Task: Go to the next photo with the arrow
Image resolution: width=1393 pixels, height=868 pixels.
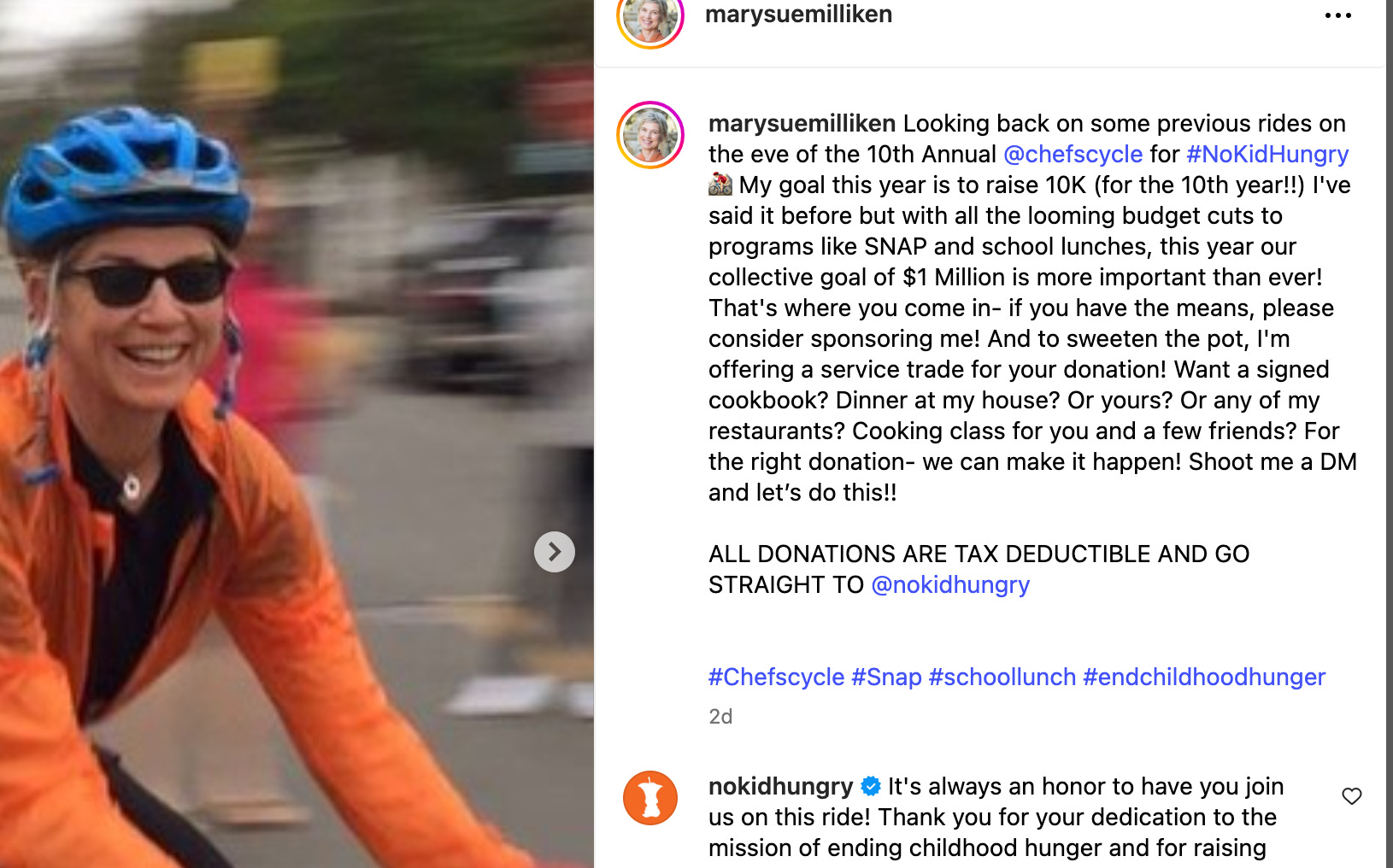Action: (554, 552)
